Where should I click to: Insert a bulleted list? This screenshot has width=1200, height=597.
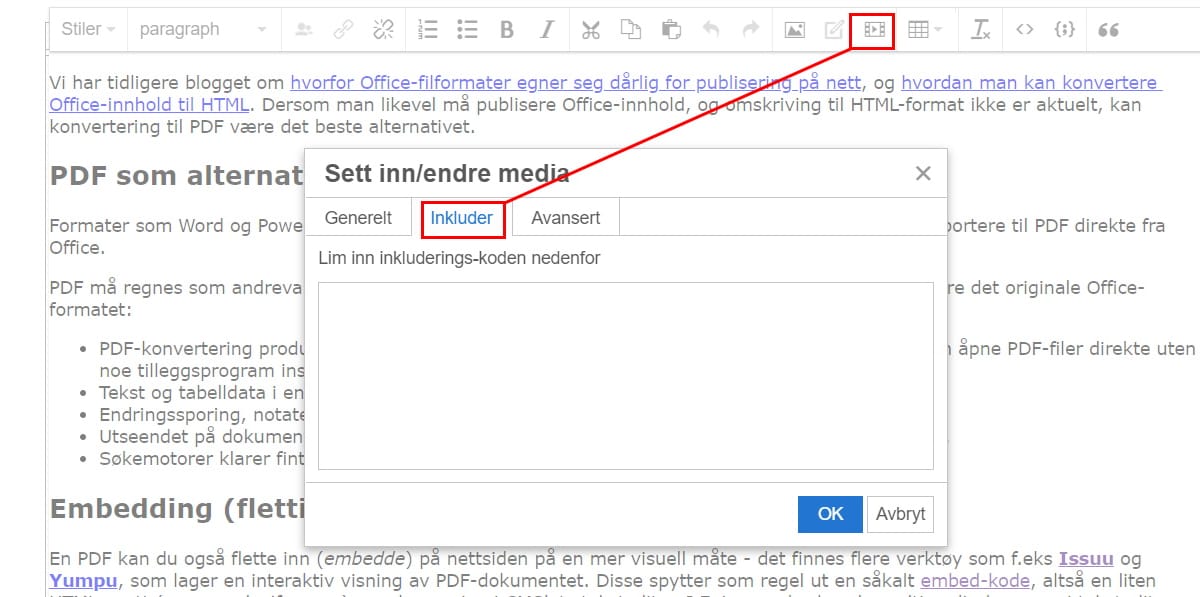coord(467,30)
